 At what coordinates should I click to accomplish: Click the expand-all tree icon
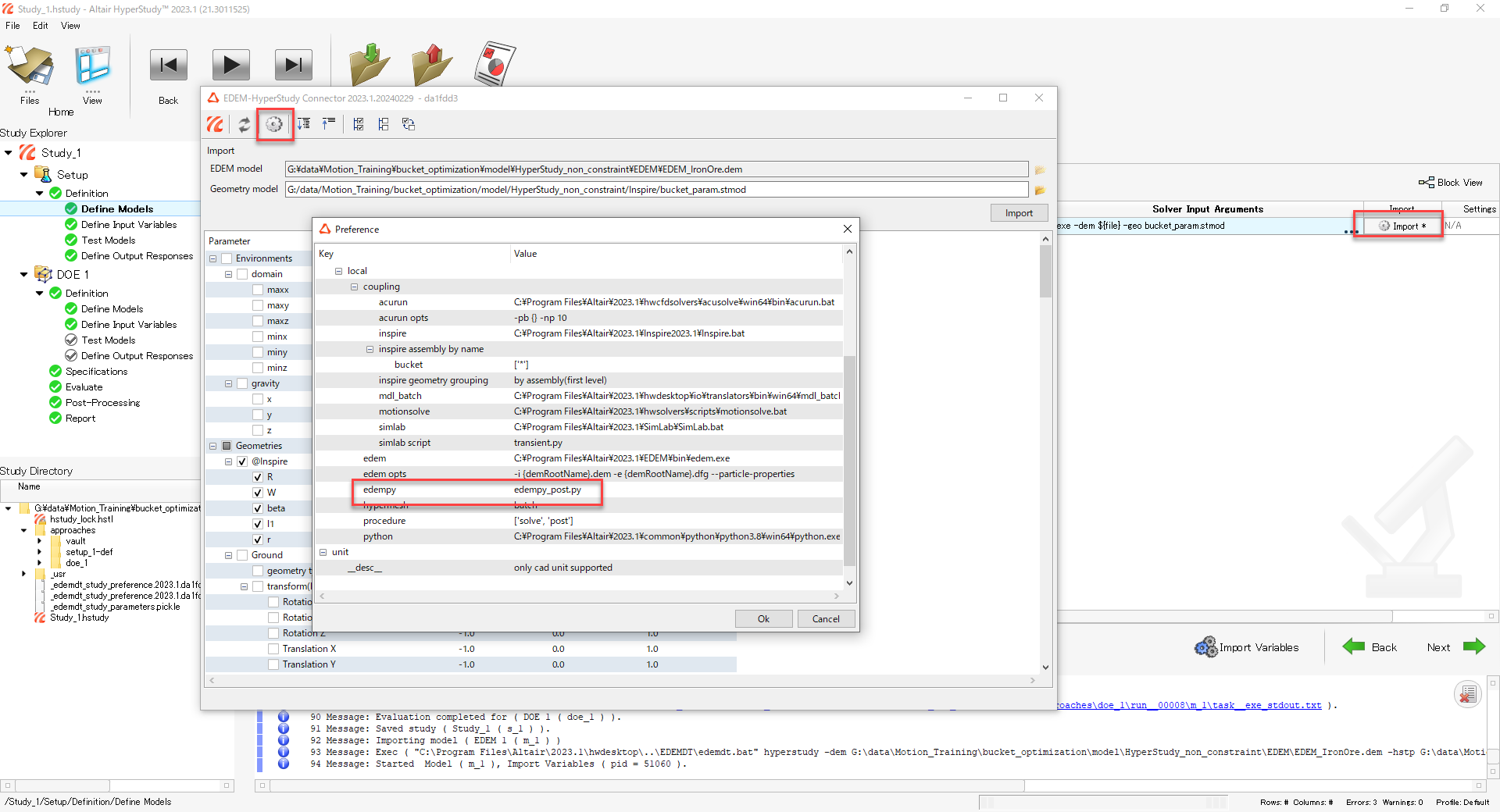point(304,123)
